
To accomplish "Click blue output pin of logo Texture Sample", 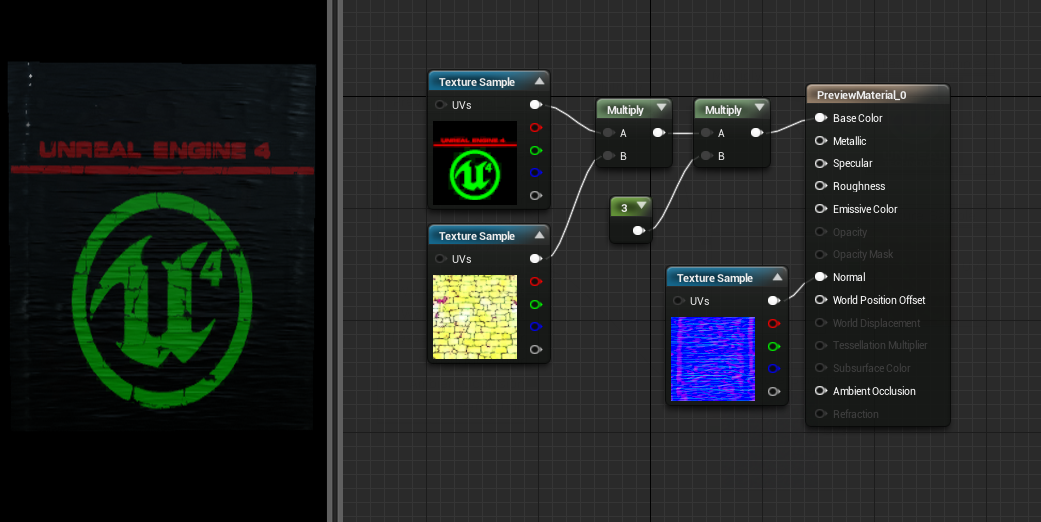I will (536, 173).
